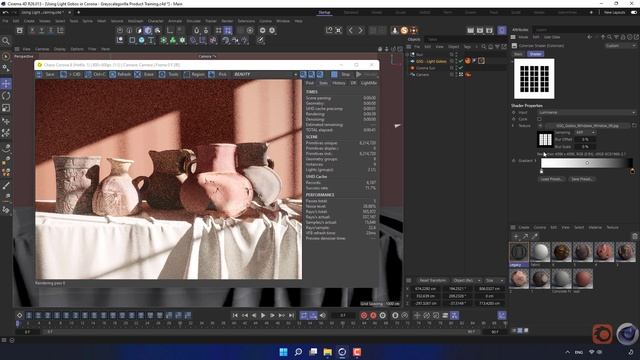Switch to LightMix tab in VFB side panel
The image size is (640, 360).
click(x=369, y=83)
